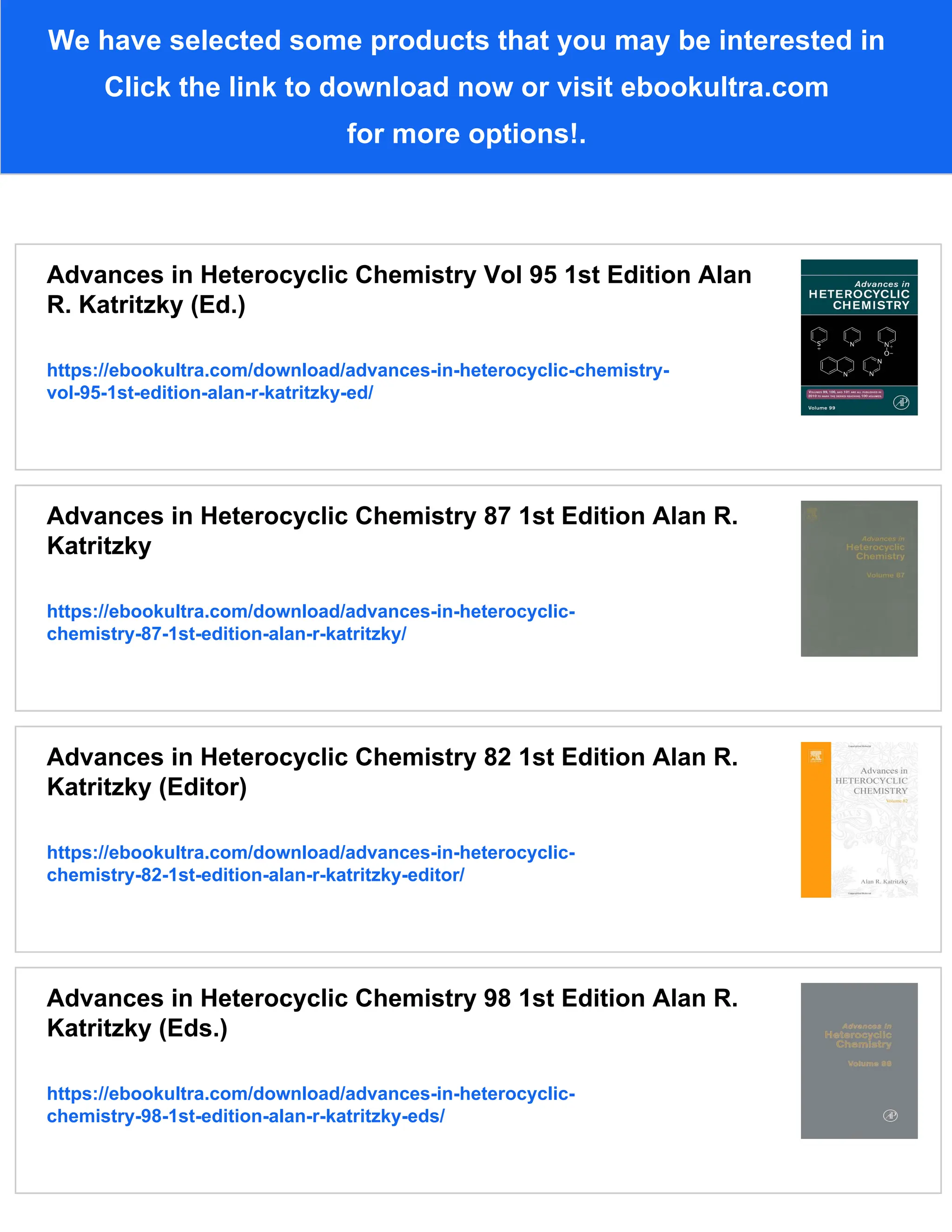Screen dimensions: 952x1232
Task: Open the Vol 95 download link
Action: point(358,381)
